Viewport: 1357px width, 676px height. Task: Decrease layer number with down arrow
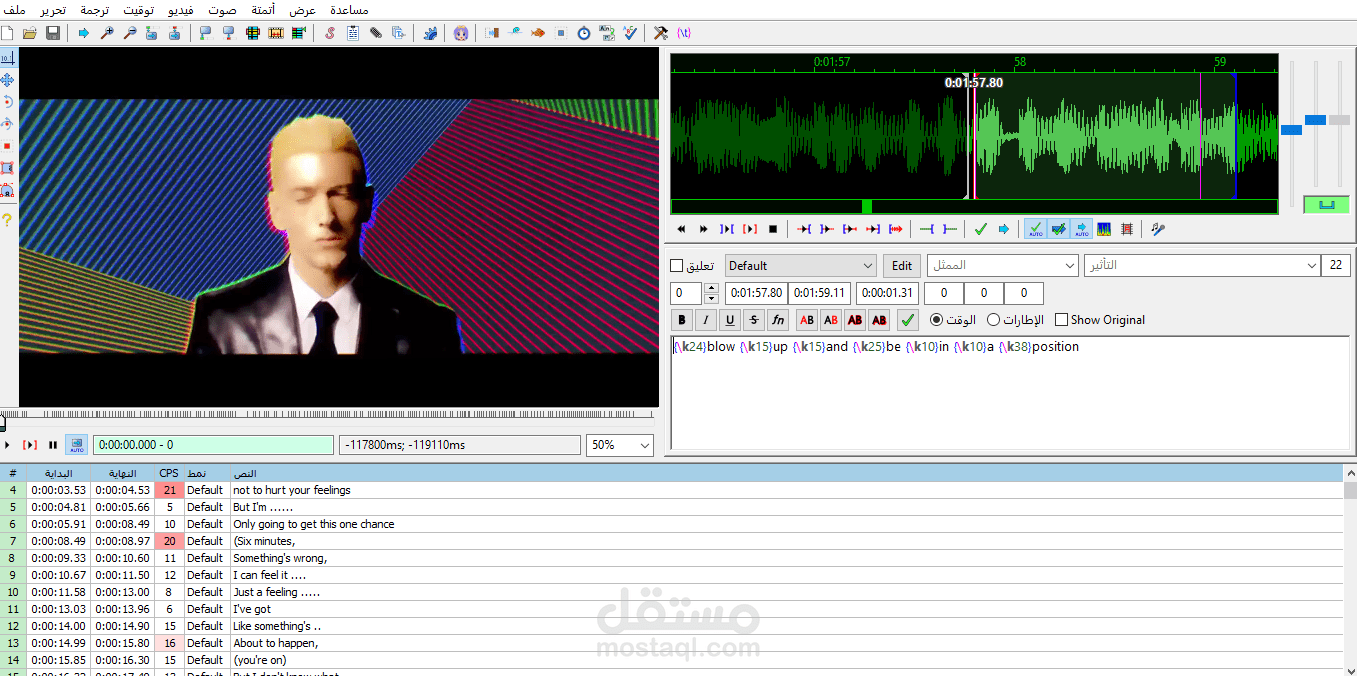click(x=711, y=298)
